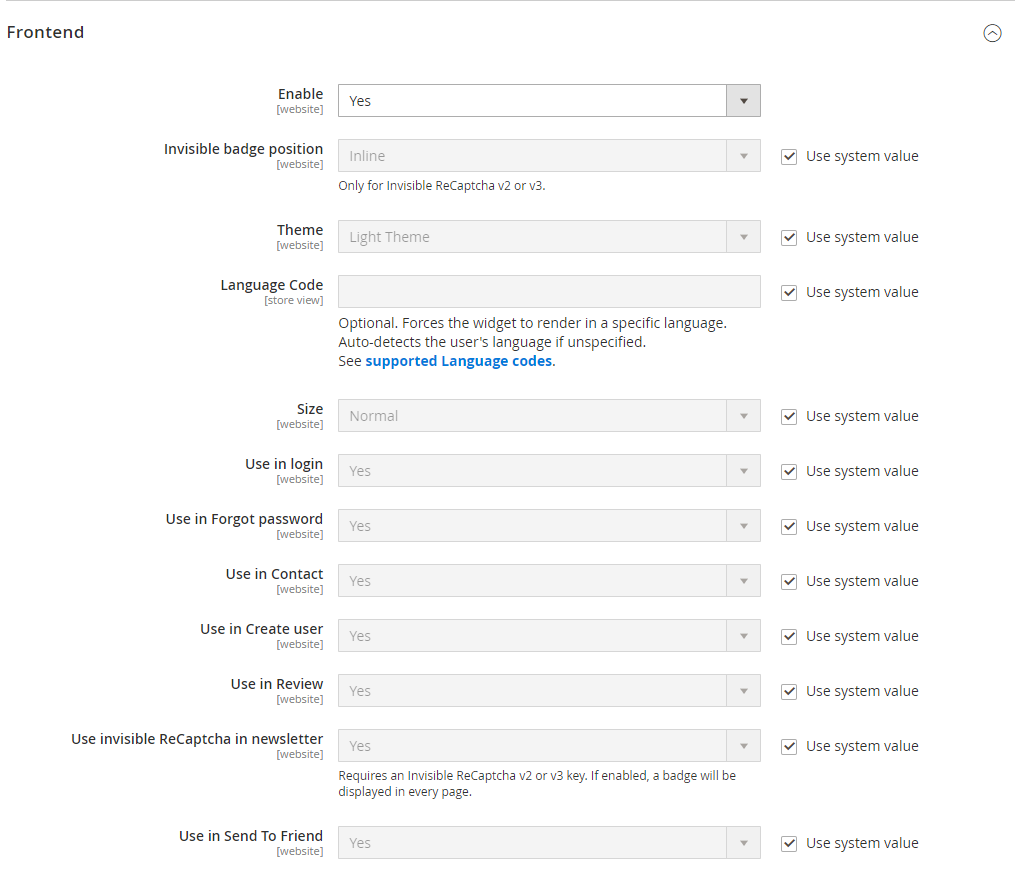The width and height of the screenshot is (1019, 885).
Task: Click the Use in Review label
Action: click(x=277, y=684)
